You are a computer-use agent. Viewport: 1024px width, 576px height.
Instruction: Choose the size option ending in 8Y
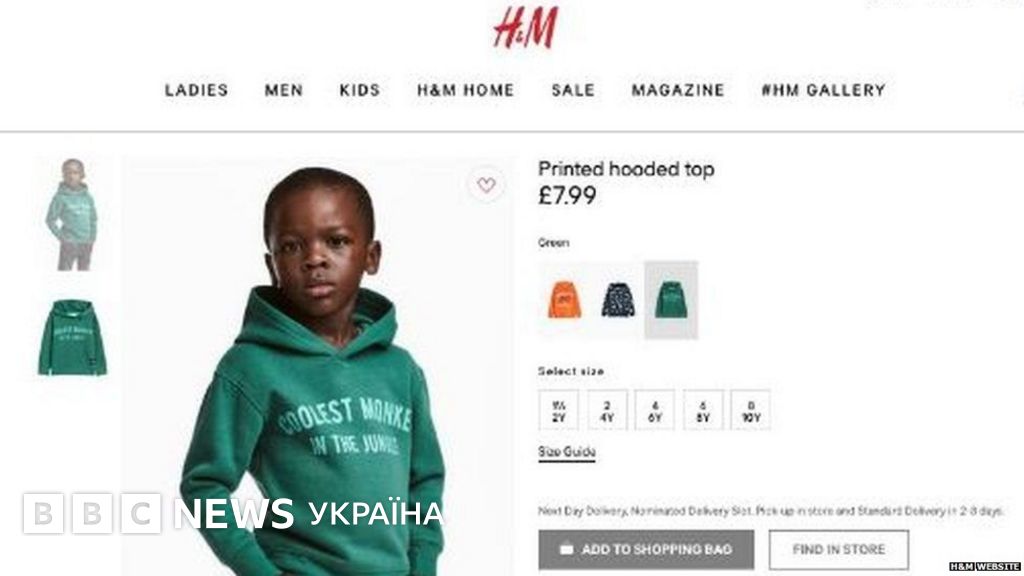pos(703,410)
